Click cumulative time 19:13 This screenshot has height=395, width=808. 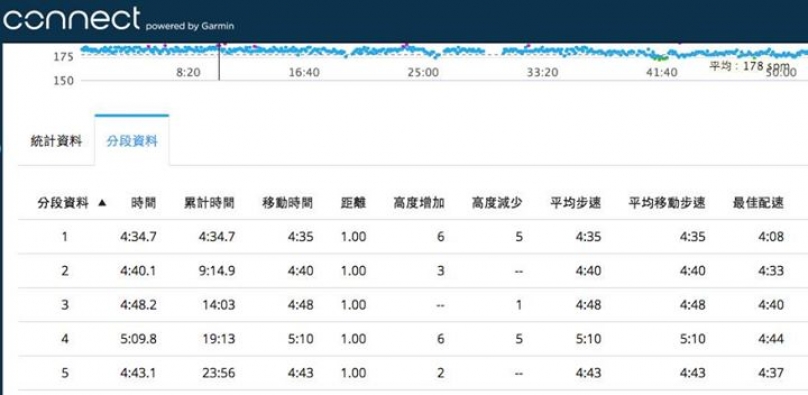pos(218,339)
